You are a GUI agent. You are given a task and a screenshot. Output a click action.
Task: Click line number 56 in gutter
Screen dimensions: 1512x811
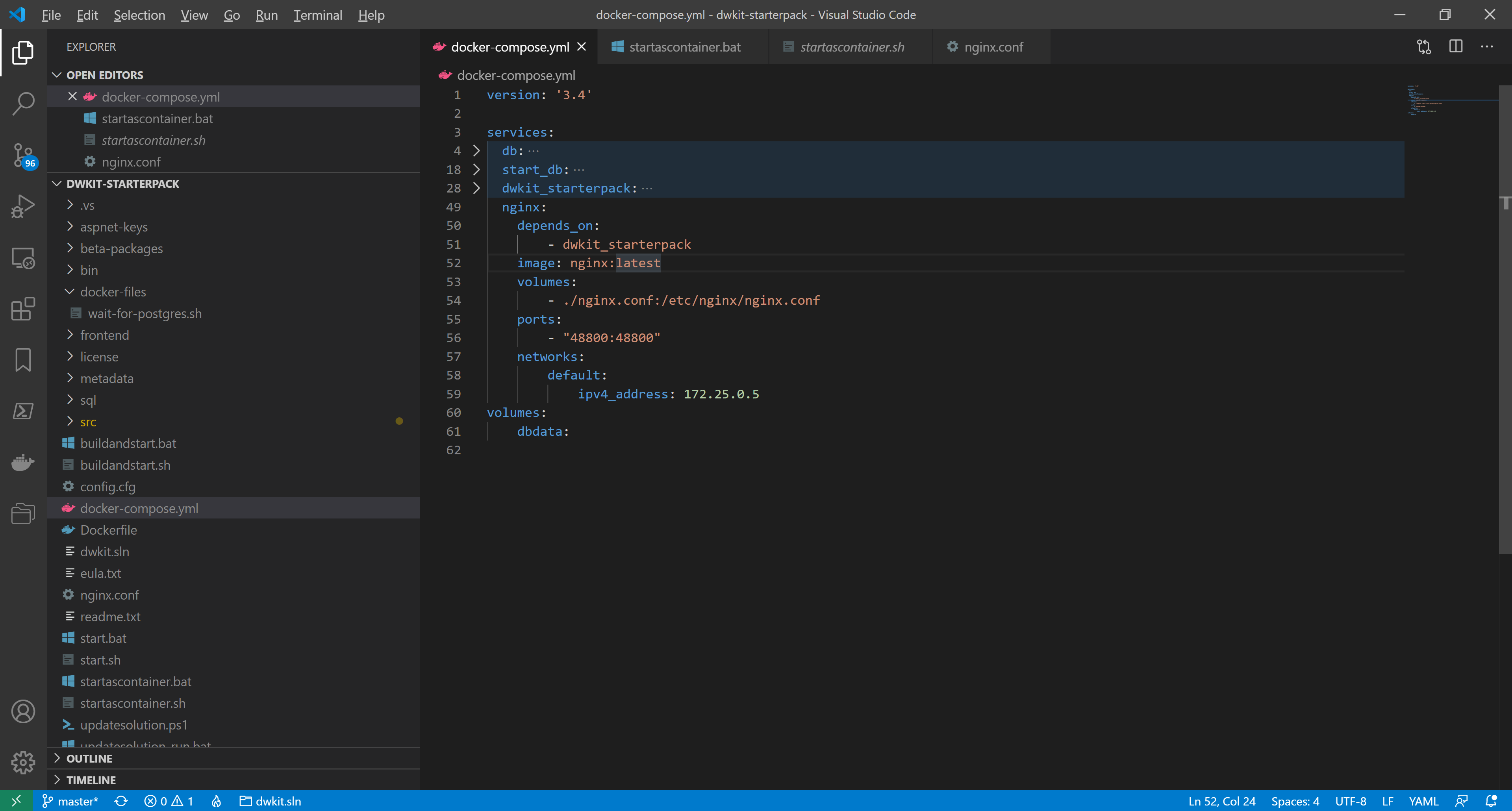tap(453, 337)
